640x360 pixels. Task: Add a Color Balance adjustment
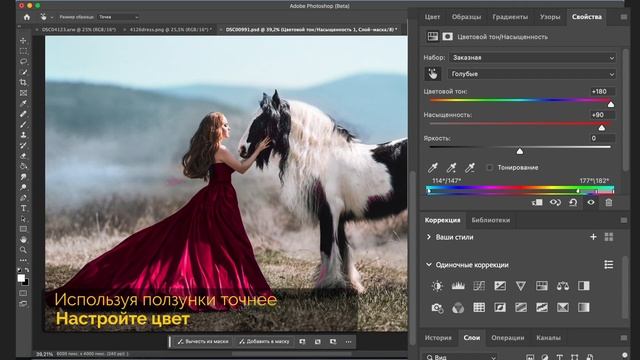tap(562, 286)
